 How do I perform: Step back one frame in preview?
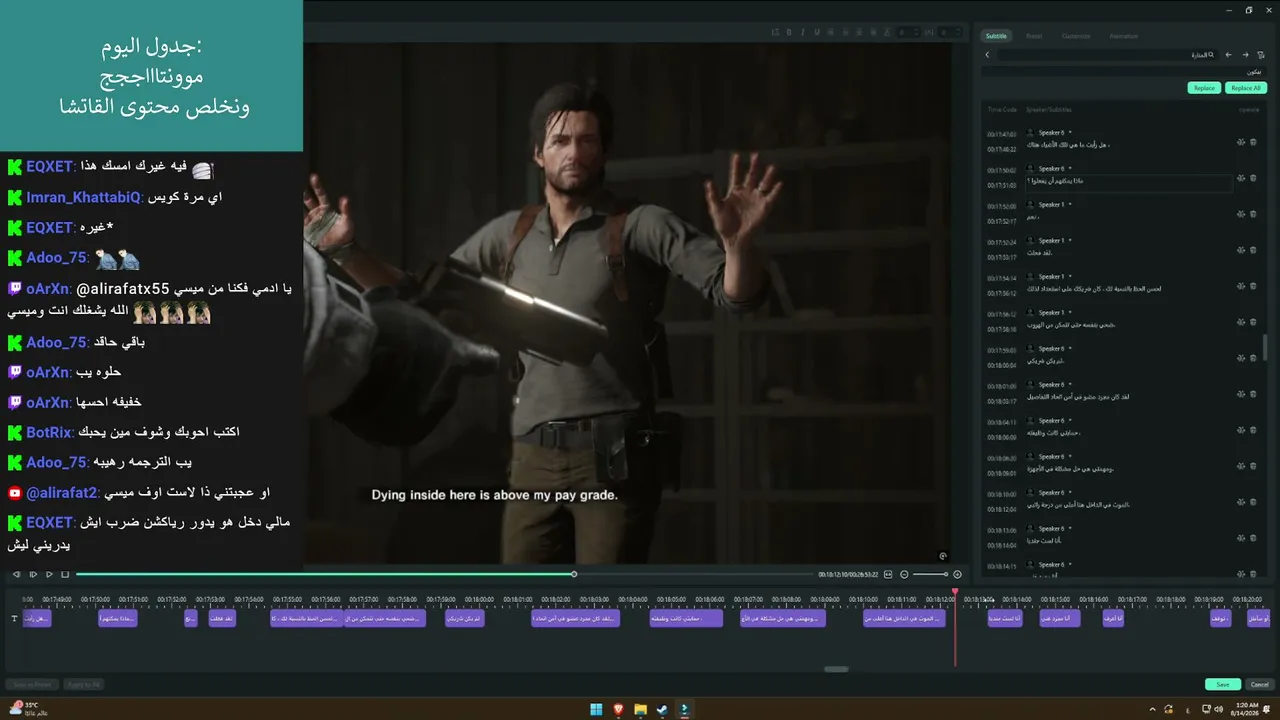17,574
